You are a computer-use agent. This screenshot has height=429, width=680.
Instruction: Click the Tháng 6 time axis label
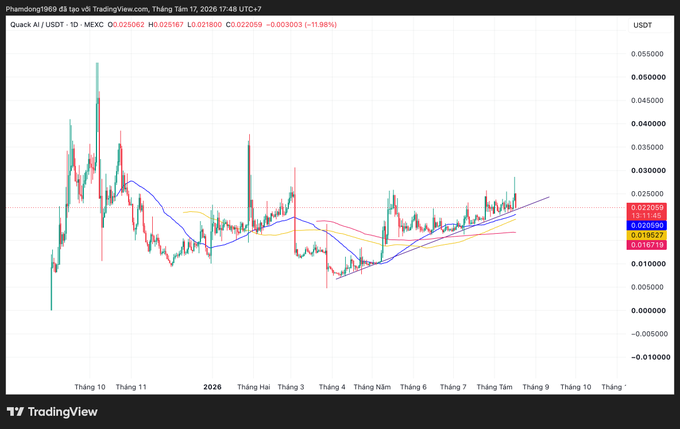click(413, 387)
